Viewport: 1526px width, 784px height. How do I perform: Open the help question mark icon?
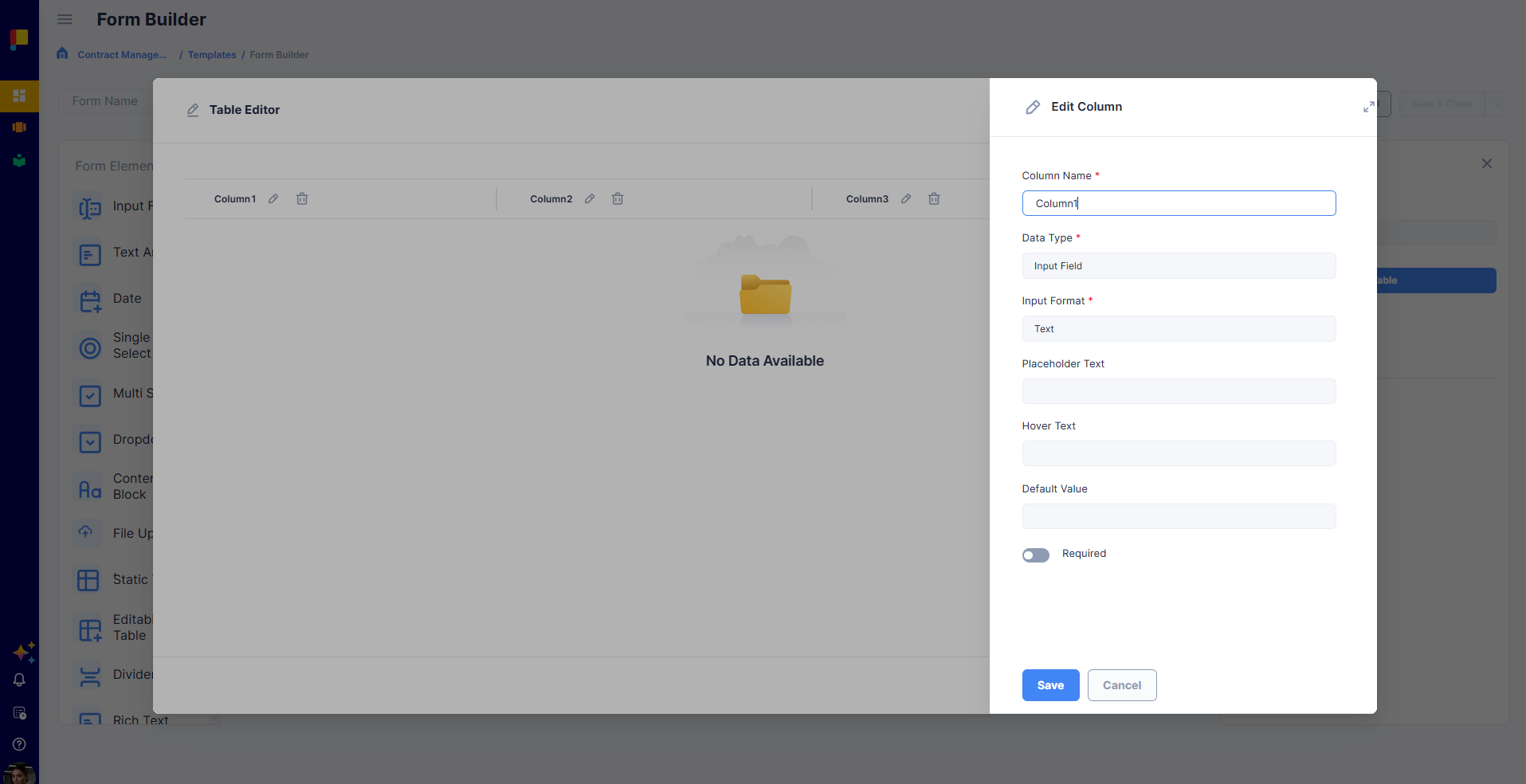pos(19,744)
